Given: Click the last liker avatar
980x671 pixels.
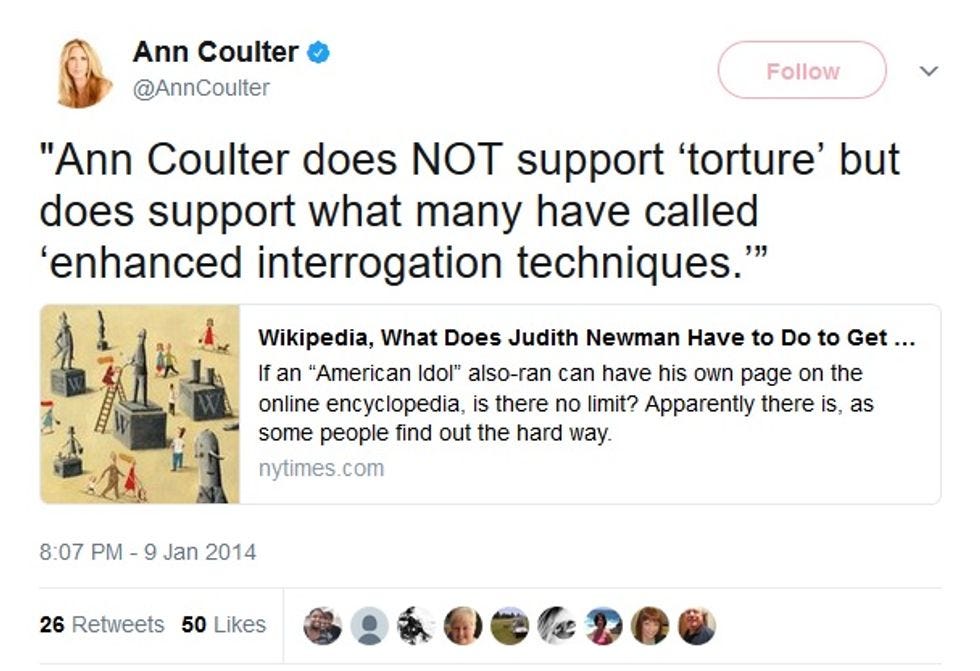Looking at the screenshot, I should point(697,625).
